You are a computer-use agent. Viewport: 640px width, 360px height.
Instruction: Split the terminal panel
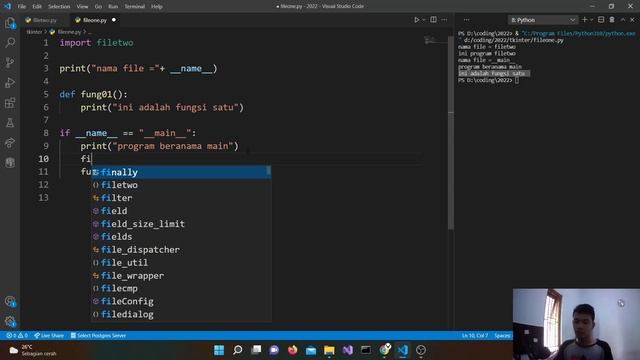click(601, 20)
